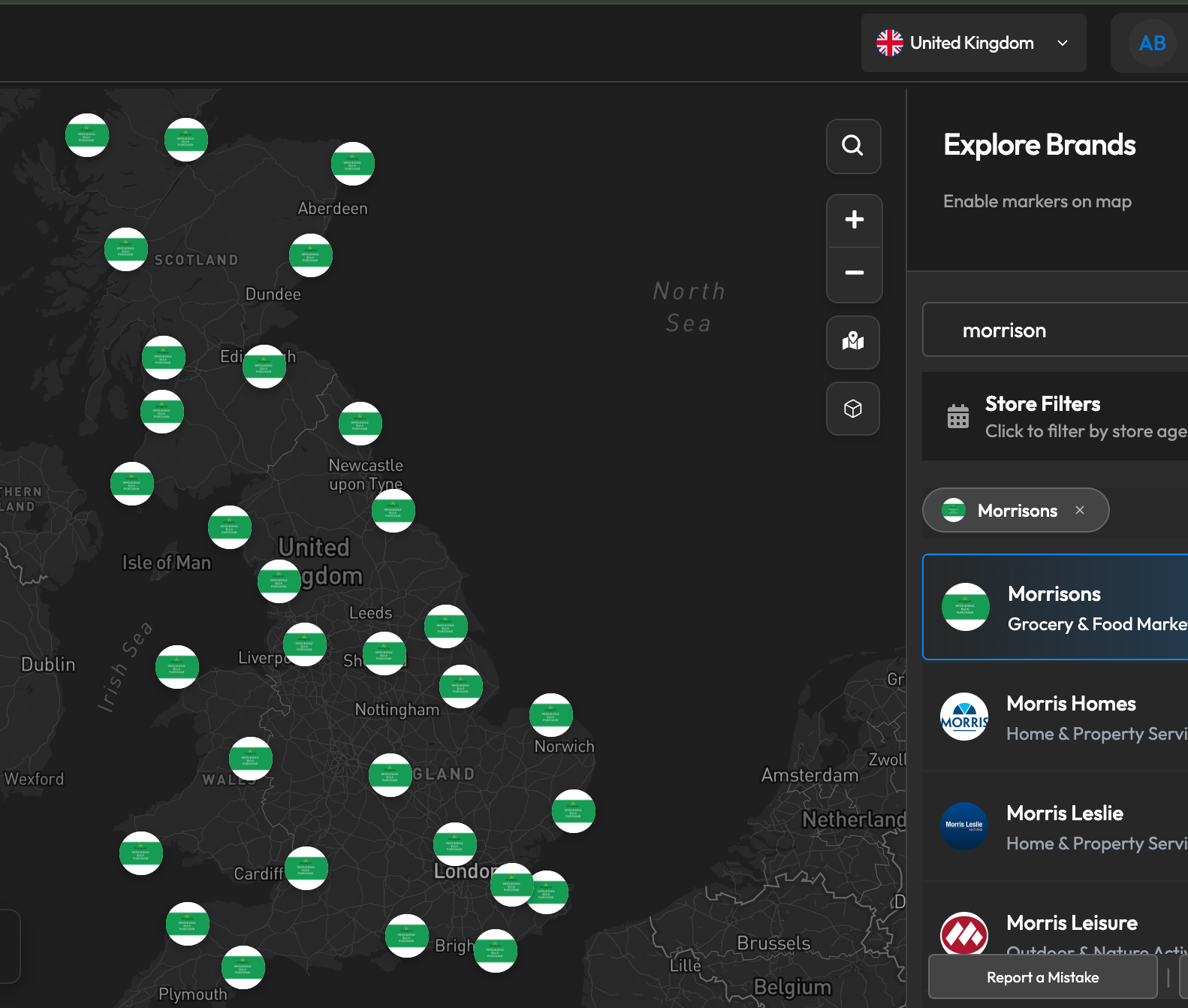Switch to 3D cube view
The image size is (1188, 1008).
click(x=853, y=409)
